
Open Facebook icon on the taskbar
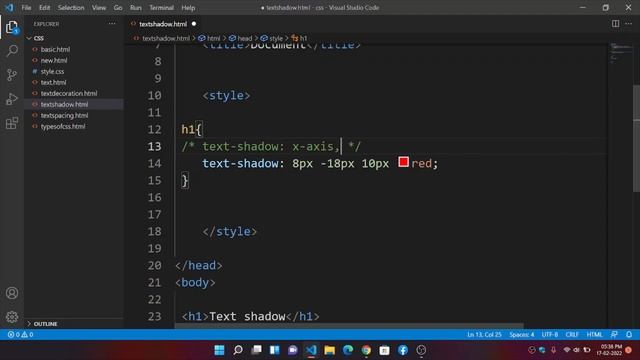coord(403,350)
